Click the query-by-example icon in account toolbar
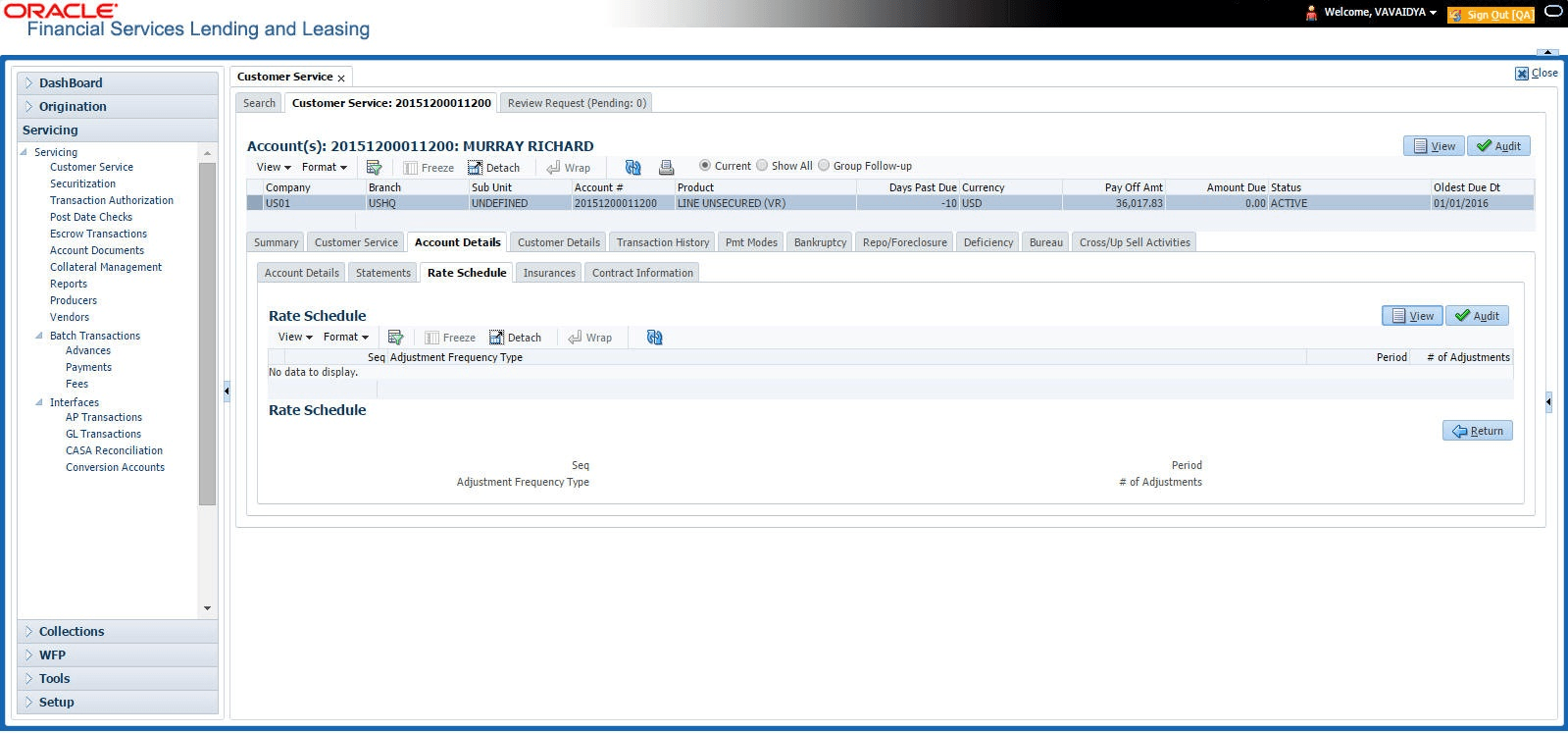1568x733 pixels. point(374,168)
